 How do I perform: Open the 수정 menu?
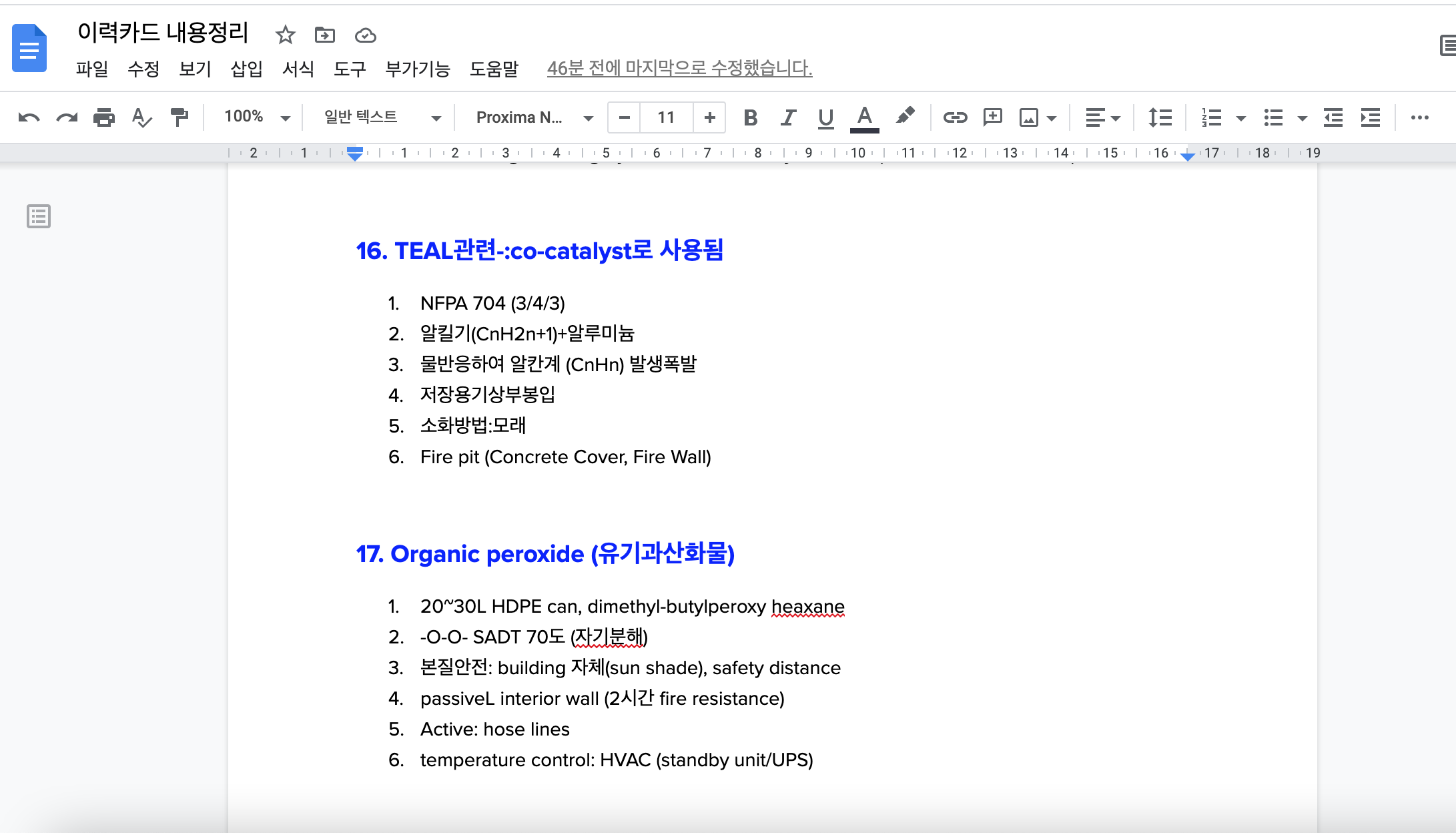click(x=143, y=68)
